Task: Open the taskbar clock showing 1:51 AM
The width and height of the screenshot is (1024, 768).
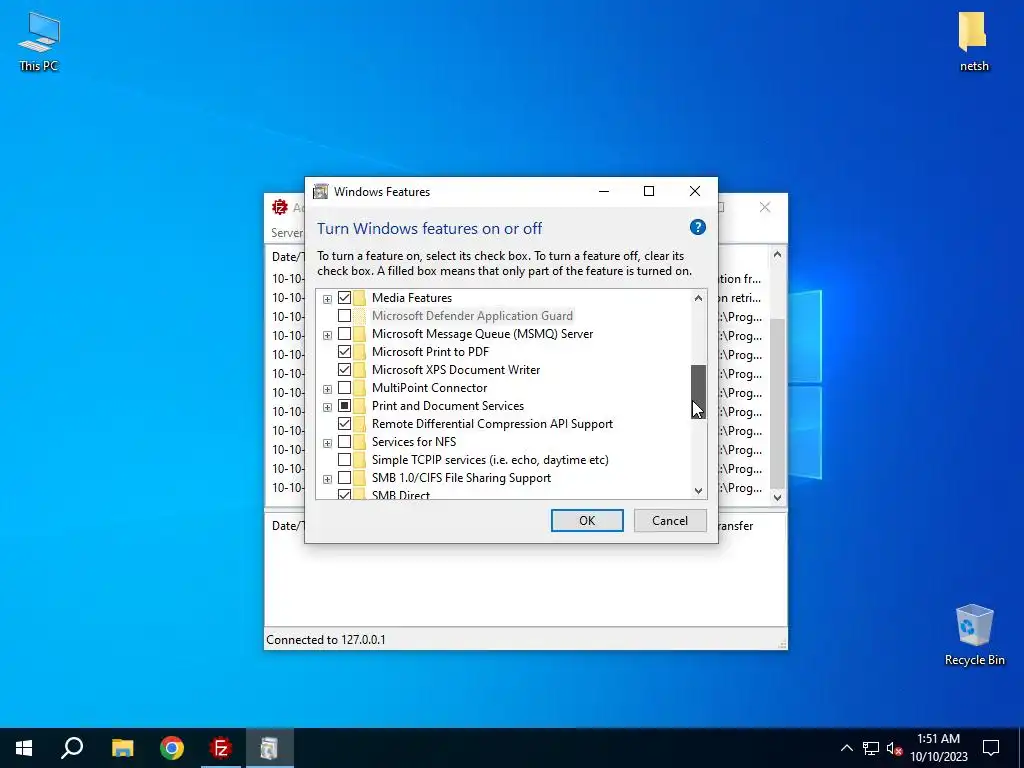Action: (x=938, y=748)
